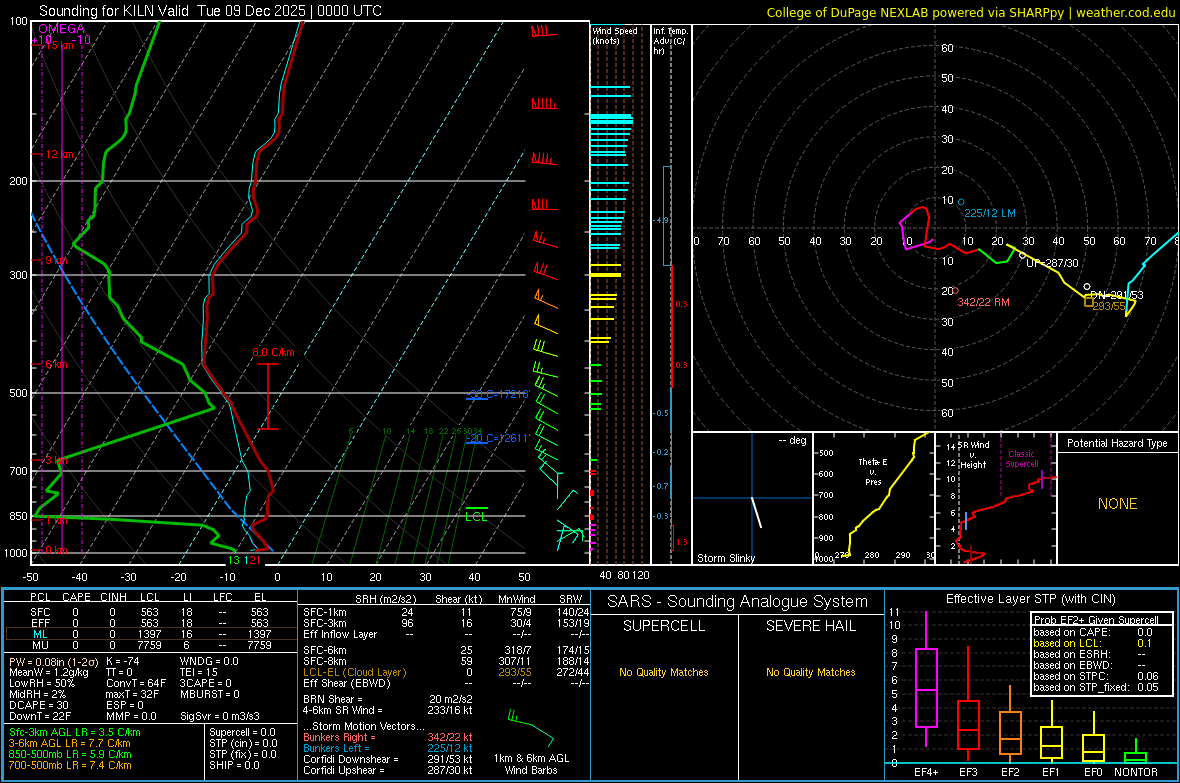Screen dimensions: 1180x783
Task: Click the magenta OMEGA label
Action: pos(61,29)
